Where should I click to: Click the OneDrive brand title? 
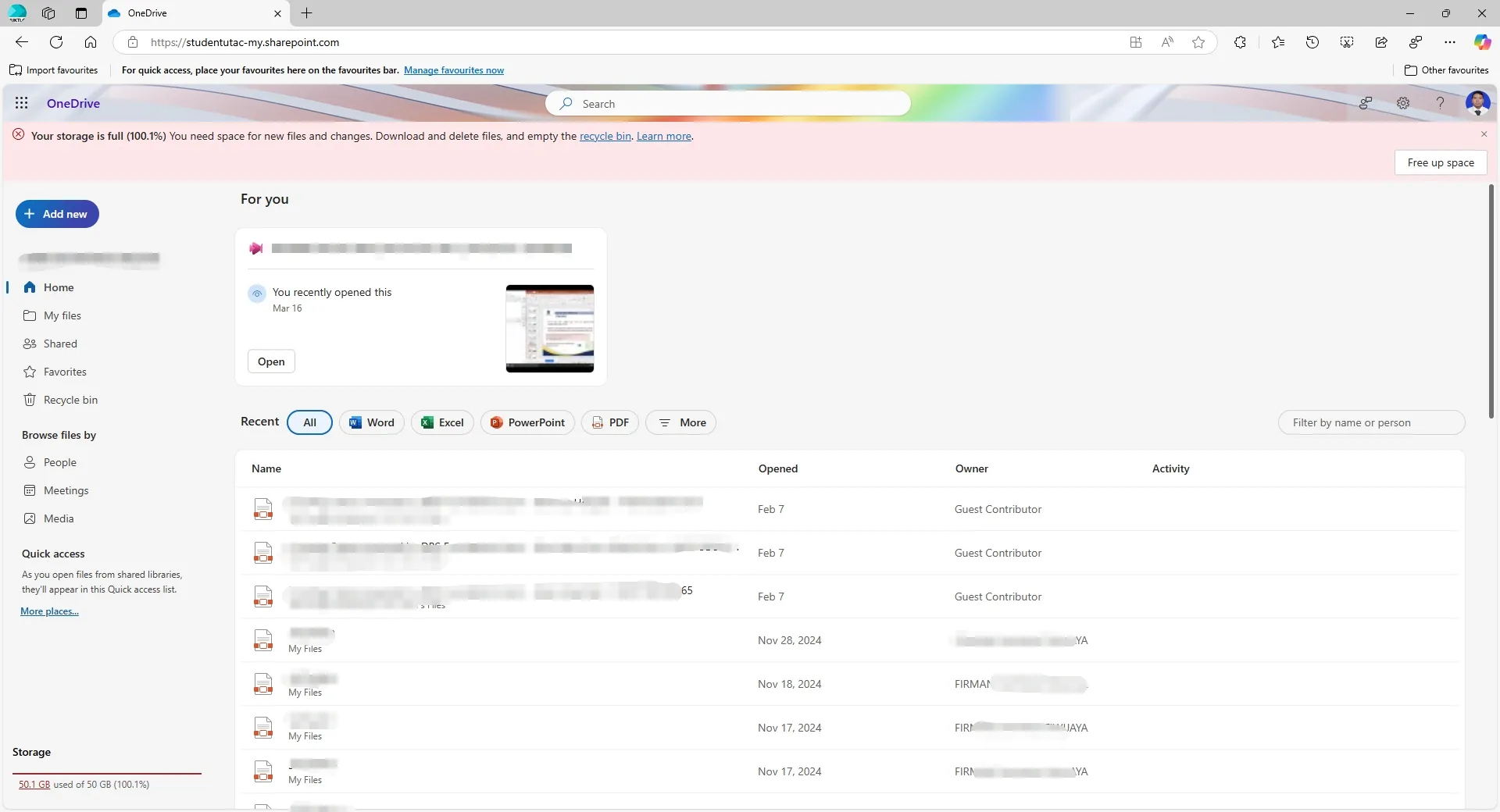(x=73, y=103)
